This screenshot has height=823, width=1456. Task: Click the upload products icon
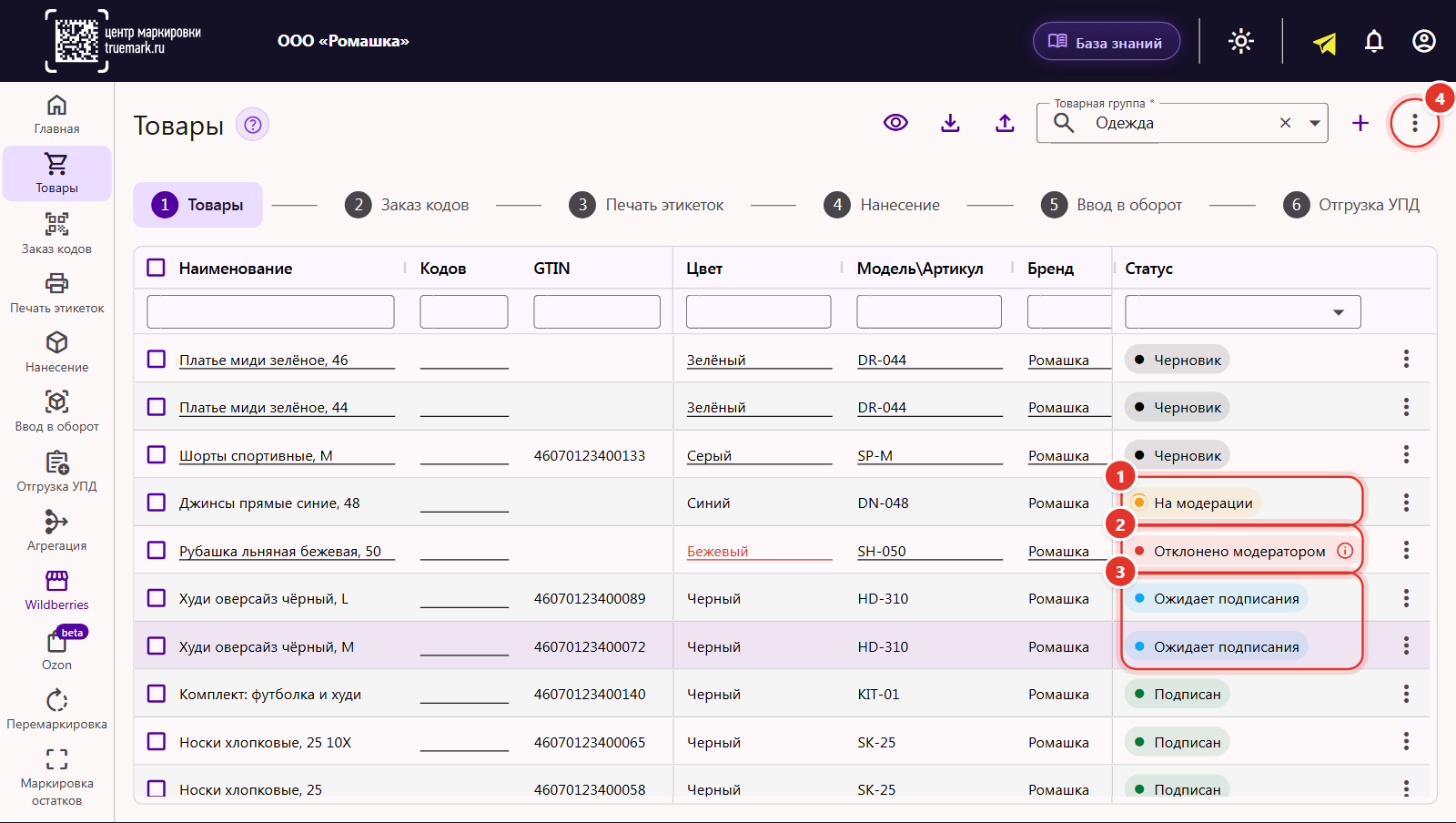click(1005, 123)
